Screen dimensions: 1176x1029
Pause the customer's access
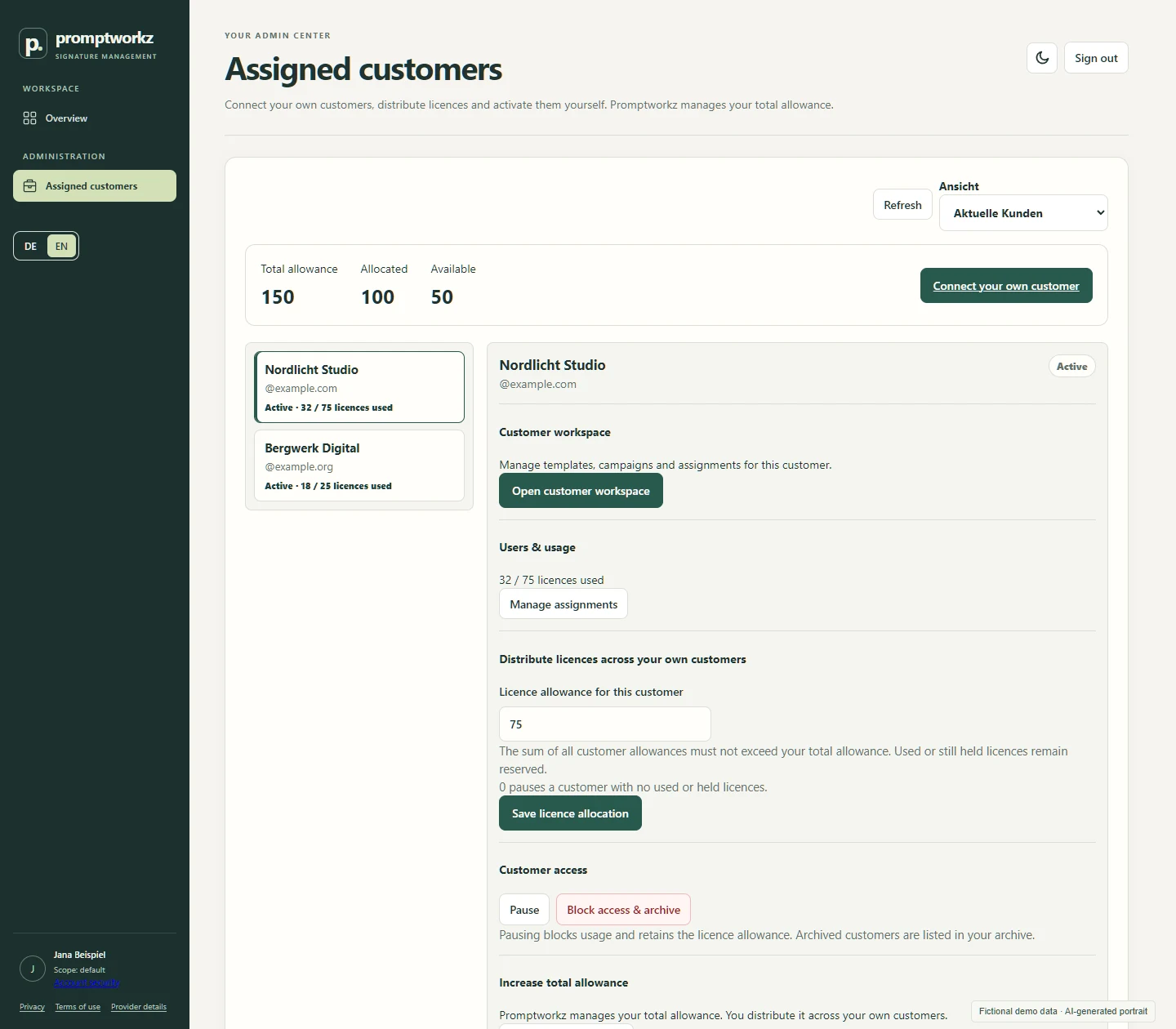pyautogui.click(x=524, y=910)
